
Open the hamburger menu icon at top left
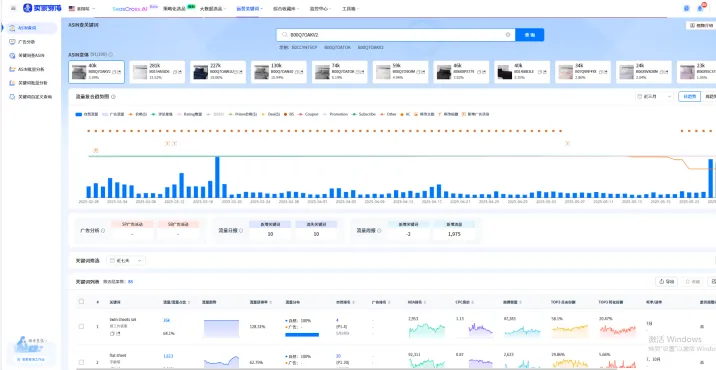13,8
